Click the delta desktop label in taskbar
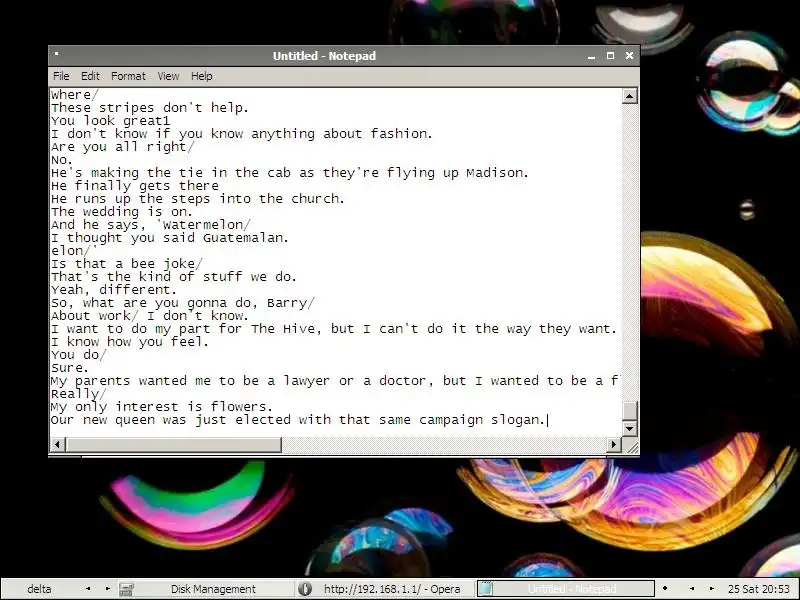 [39, 589]
